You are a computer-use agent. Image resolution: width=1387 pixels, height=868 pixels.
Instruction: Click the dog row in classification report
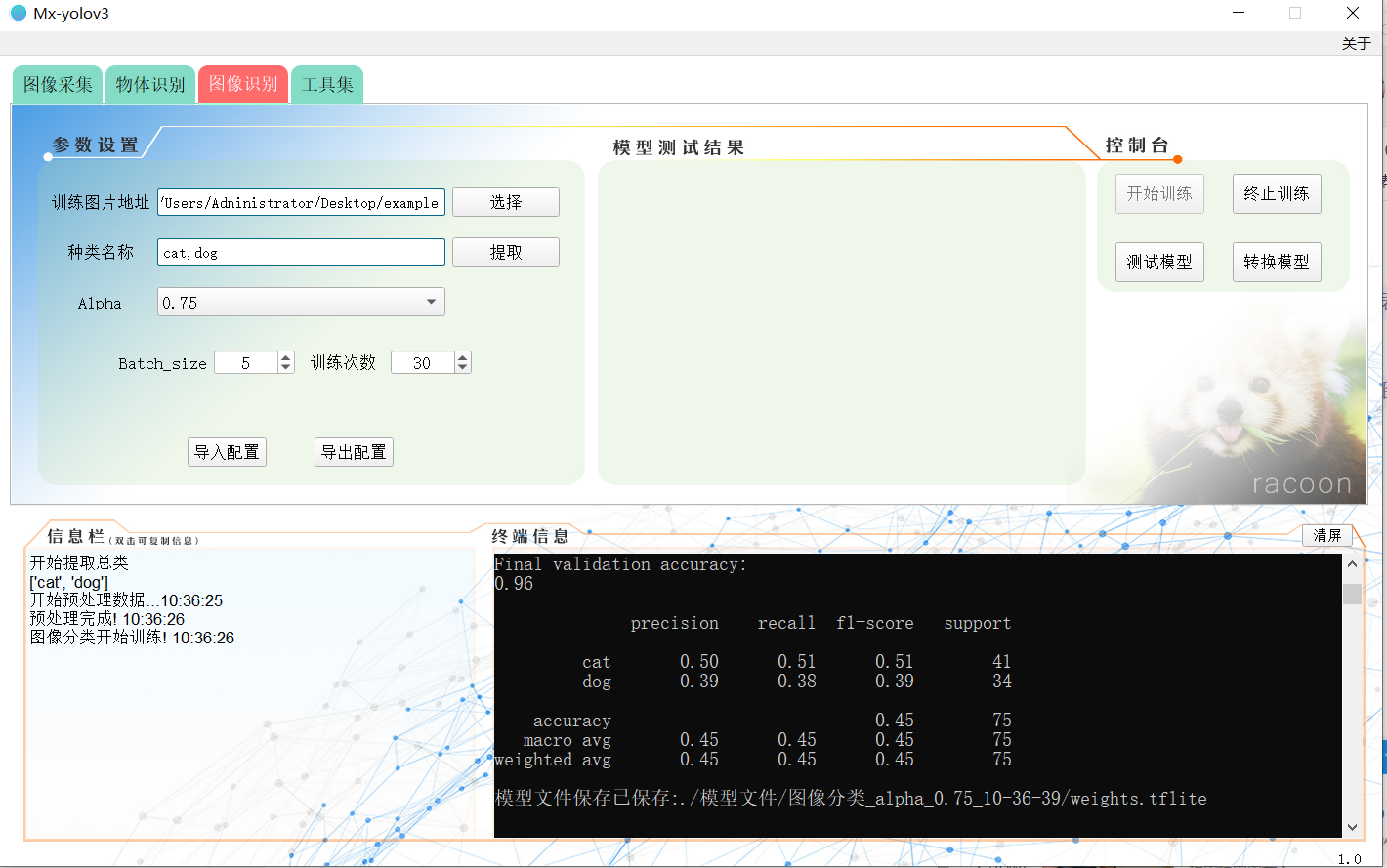(x=796, y=682)
